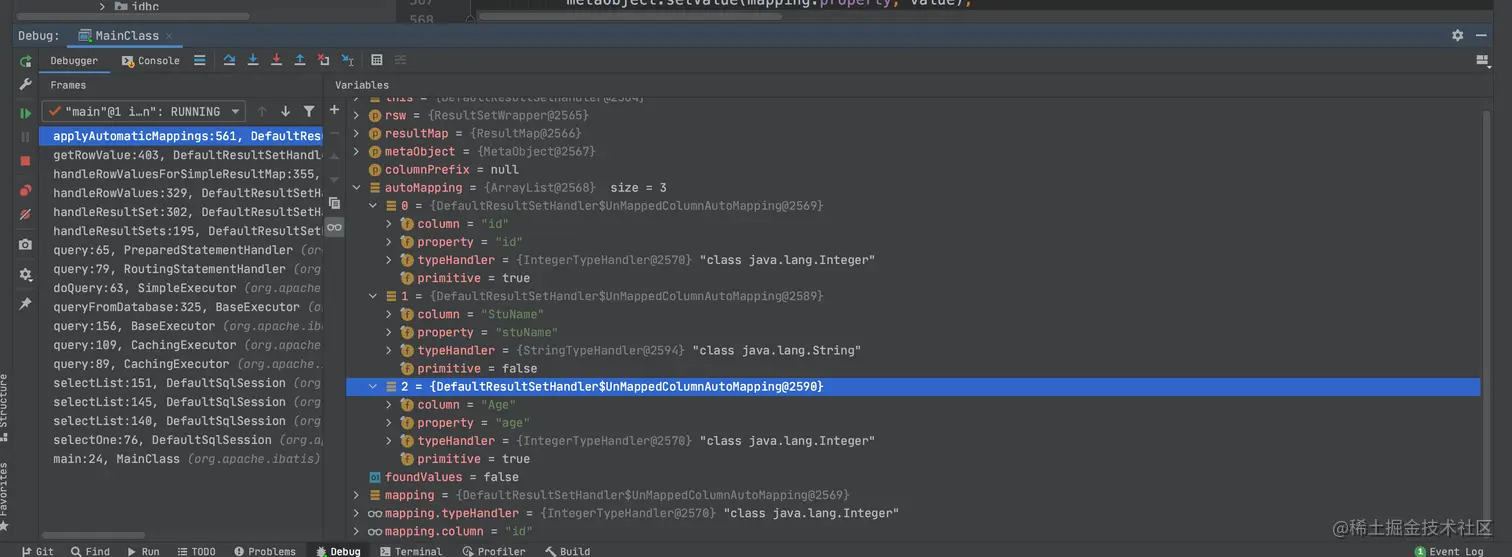The width and height of the screenshot is (1512, 557).
Task: Click the Frames panel horizontal scrollbar
Action: point(93,537)
